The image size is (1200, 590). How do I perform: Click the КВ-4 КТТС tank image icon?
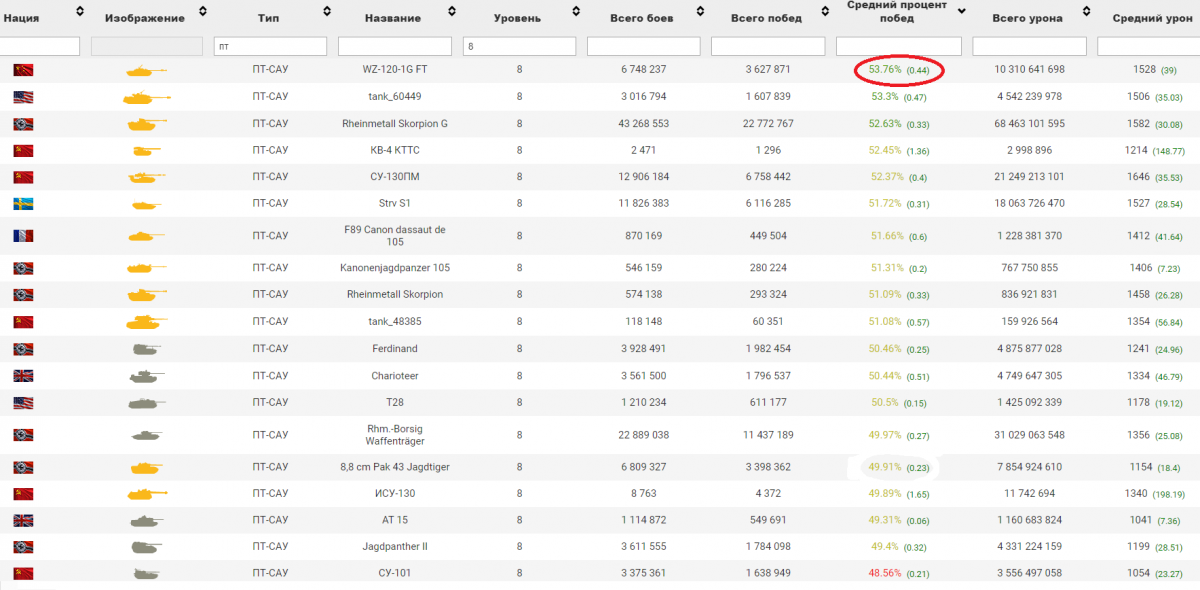(146, 150)
